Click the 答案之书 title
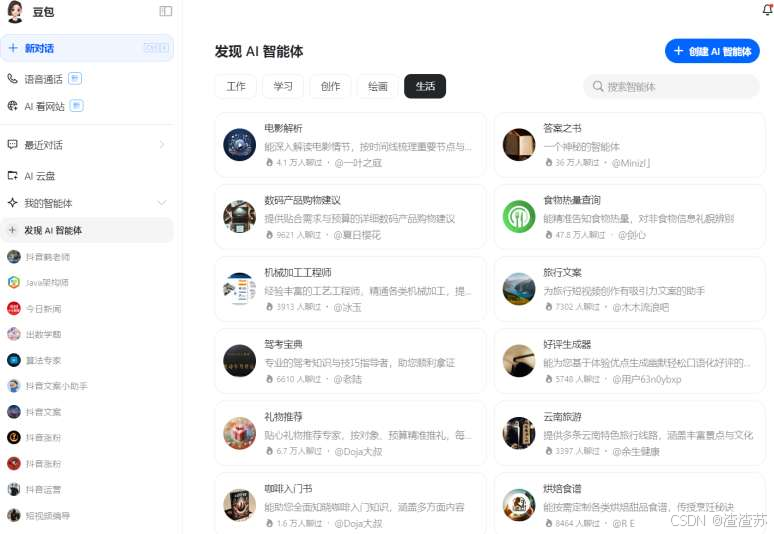 coord(562,128)
